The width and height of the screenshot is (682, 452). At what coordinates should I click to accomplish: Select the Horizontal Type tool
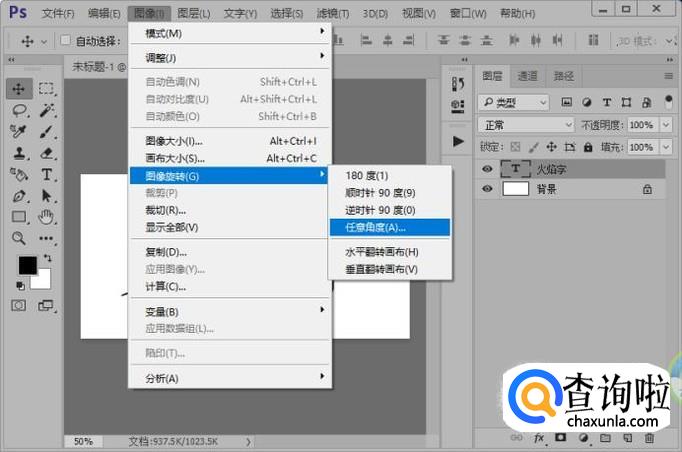tap(46, 174)
